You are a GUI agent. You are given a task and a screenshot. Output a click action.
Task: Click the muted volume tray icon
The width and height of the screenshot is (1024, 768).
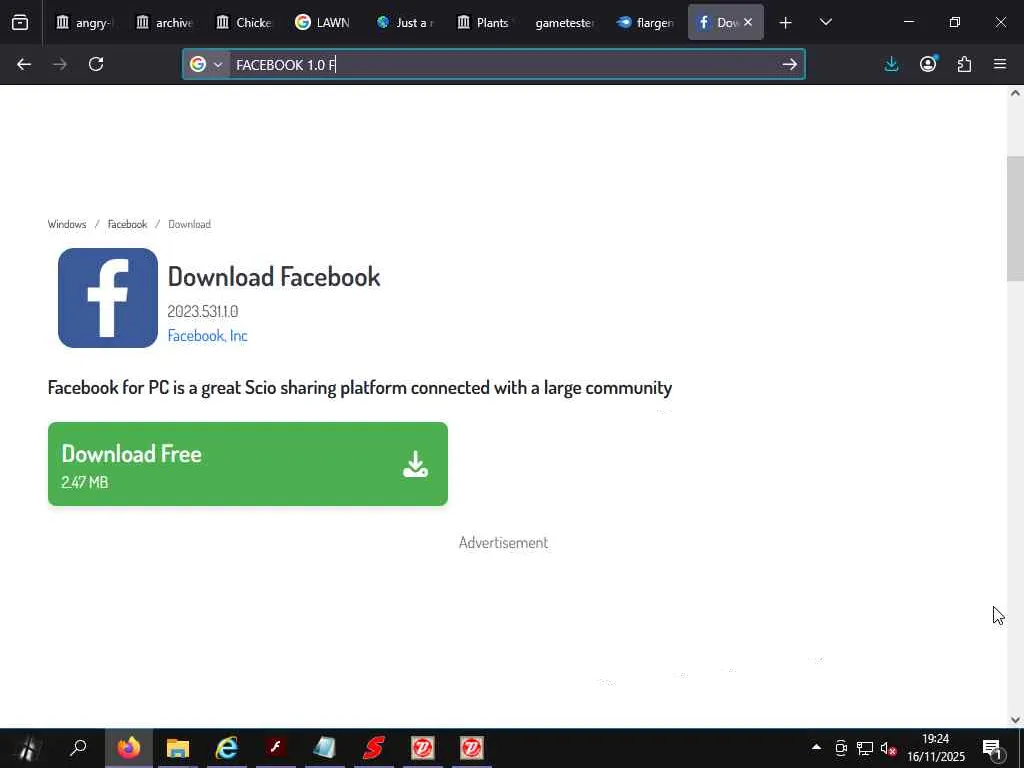pyautogui.click(x=888, y=748)
